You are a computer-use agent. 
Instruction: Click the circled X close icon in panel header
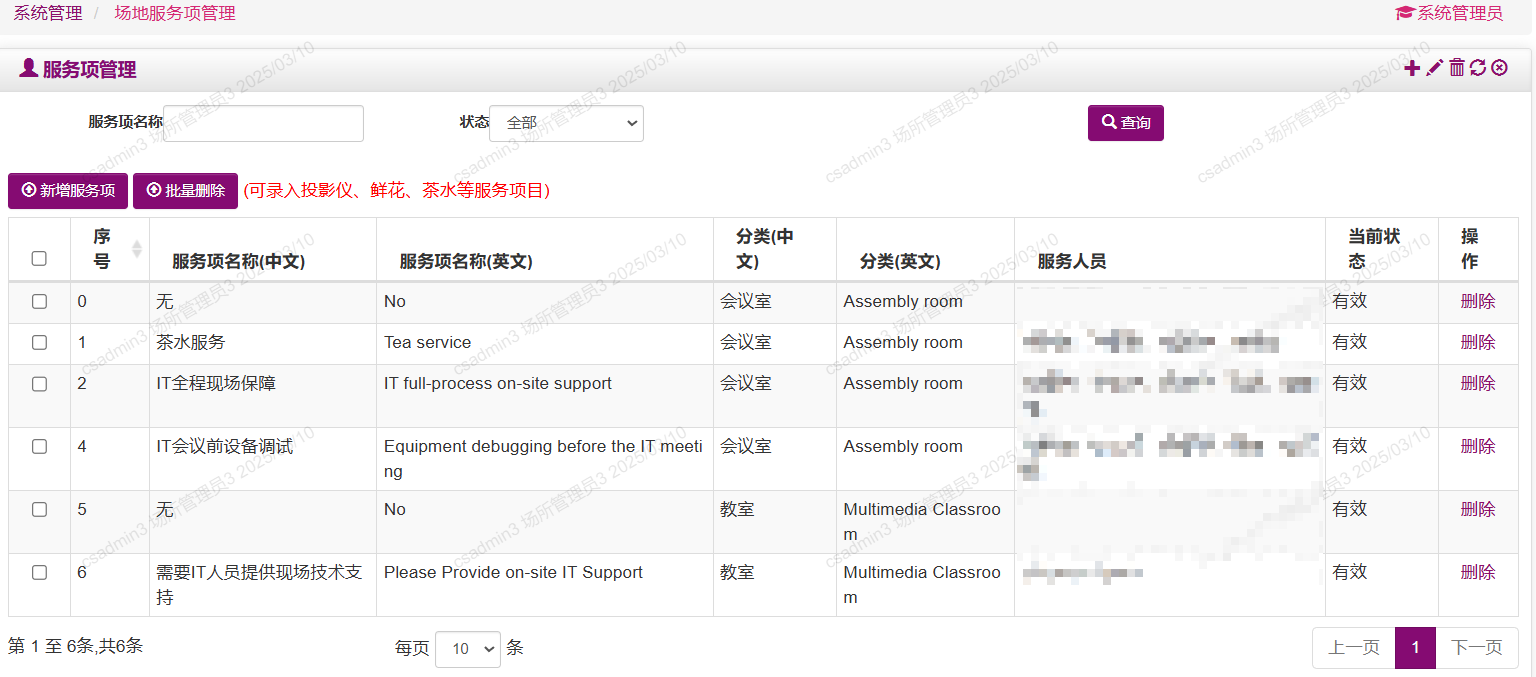[x=1499, y=68]
